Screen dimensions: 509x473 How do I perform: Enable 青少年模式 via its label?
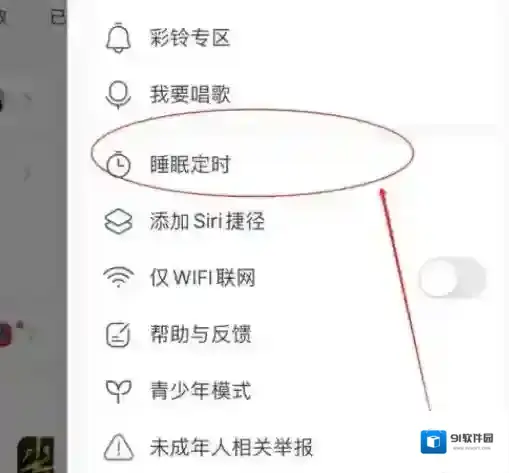[x=200, y=391]
